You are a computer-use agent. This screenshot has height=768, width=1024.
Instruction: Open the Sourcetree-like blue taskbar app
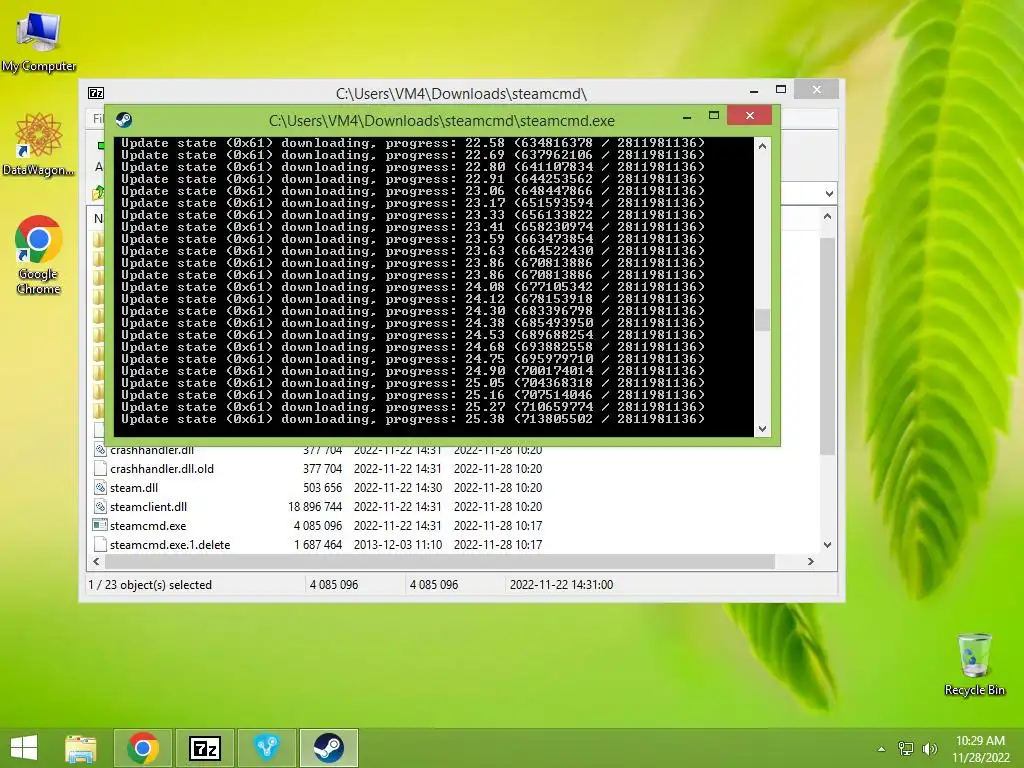[266, 748]
